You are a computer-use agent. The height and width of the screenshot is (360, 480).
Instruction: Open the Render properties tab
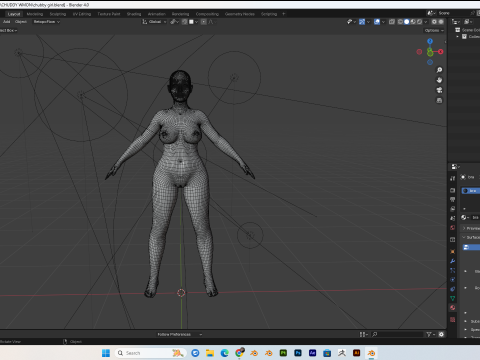tap(452, 190)
